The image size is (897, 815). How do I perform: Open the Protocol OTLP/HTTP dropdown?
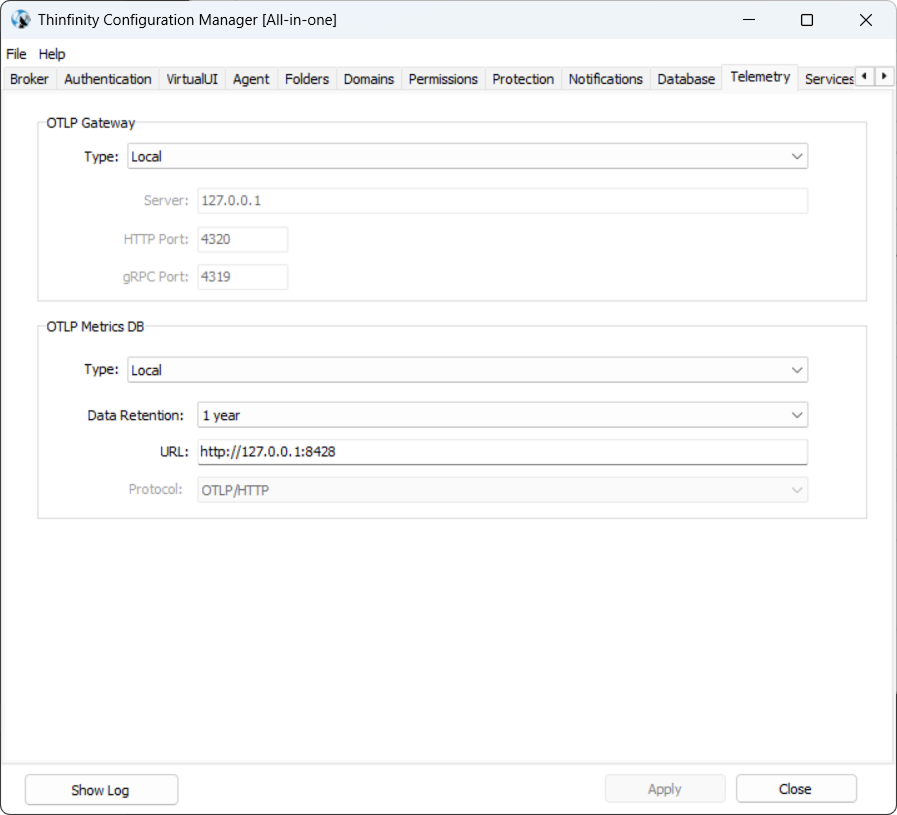(502, 490)
